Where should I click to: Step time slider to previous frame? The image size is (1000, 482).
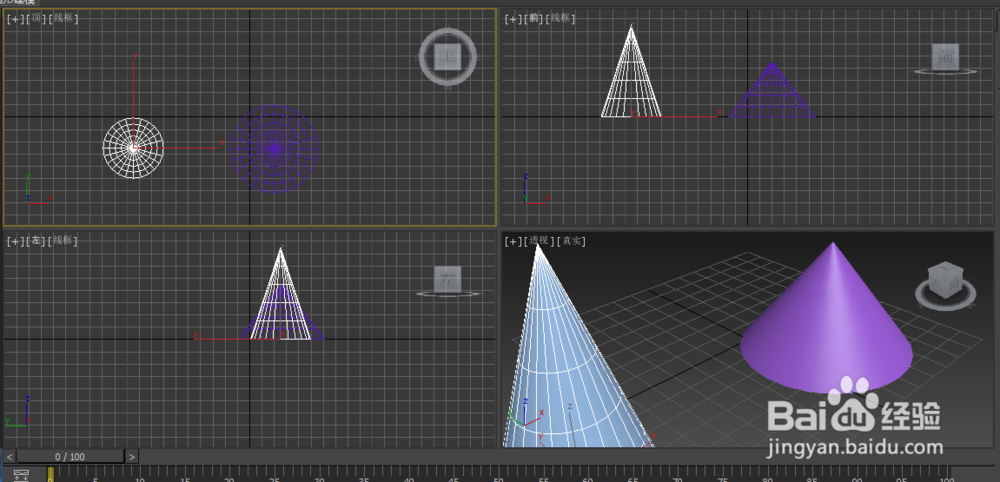pos(10,456)
